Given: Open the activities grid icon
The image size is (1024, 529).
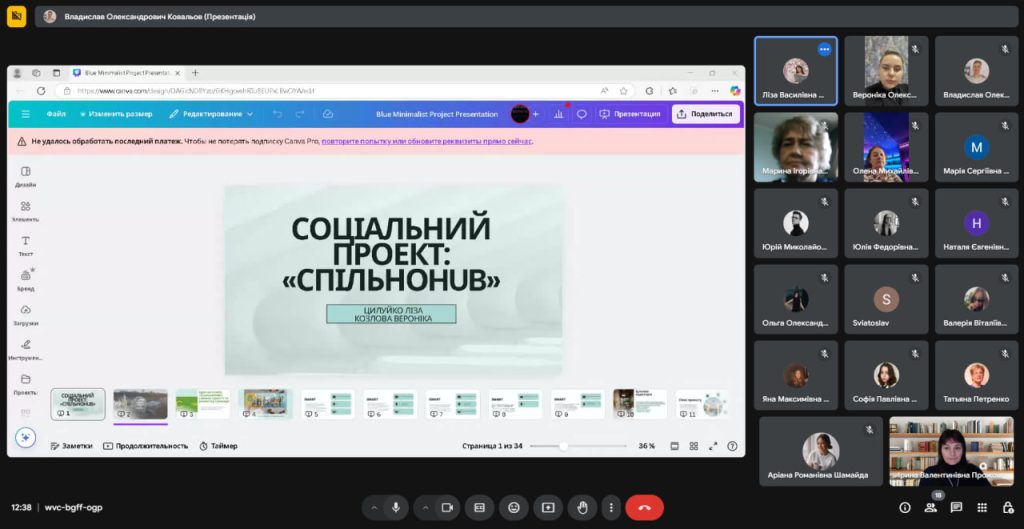Looking at the screenshot, I should [x=983, y=507].
